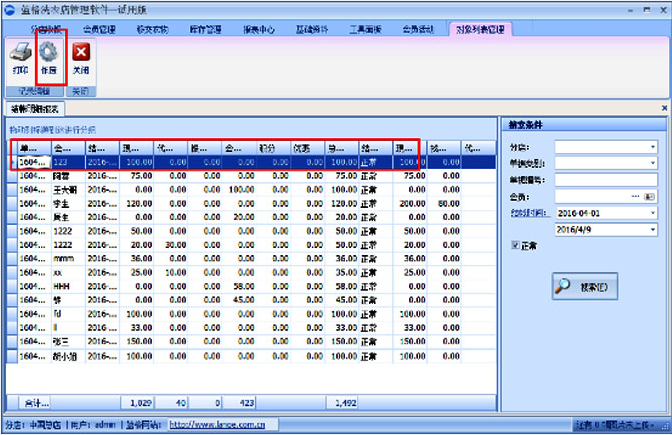Close the report tab with the small x
Viewport: 672px width, 435px height.
665,108
